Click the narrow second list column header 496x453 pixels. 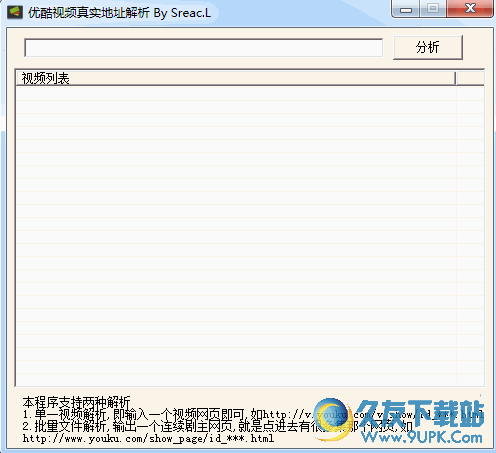click(x=470, y=78)
